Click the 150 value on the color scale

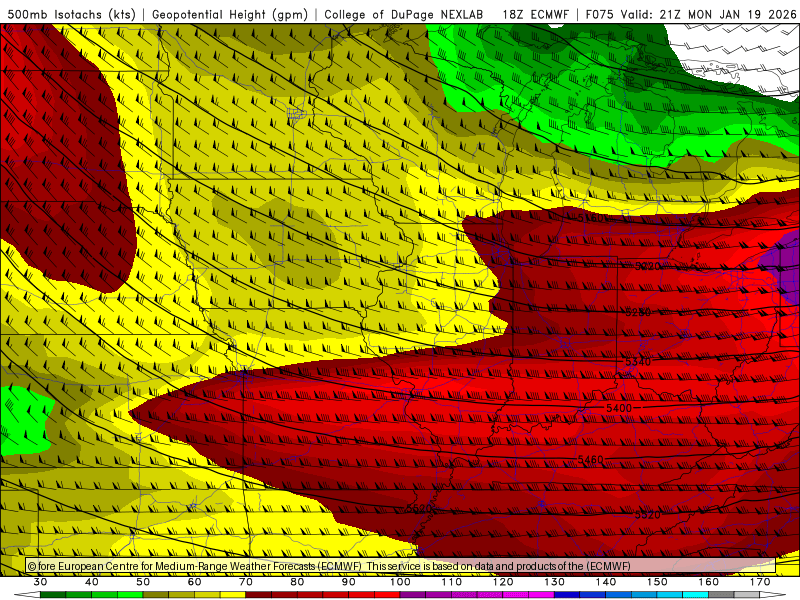(657, 582)
